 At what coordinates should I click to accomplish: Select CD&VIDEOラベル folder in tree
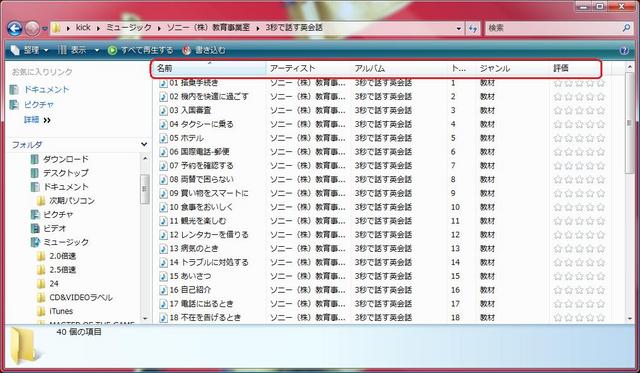pyautogui.click(x=81, y=298)
